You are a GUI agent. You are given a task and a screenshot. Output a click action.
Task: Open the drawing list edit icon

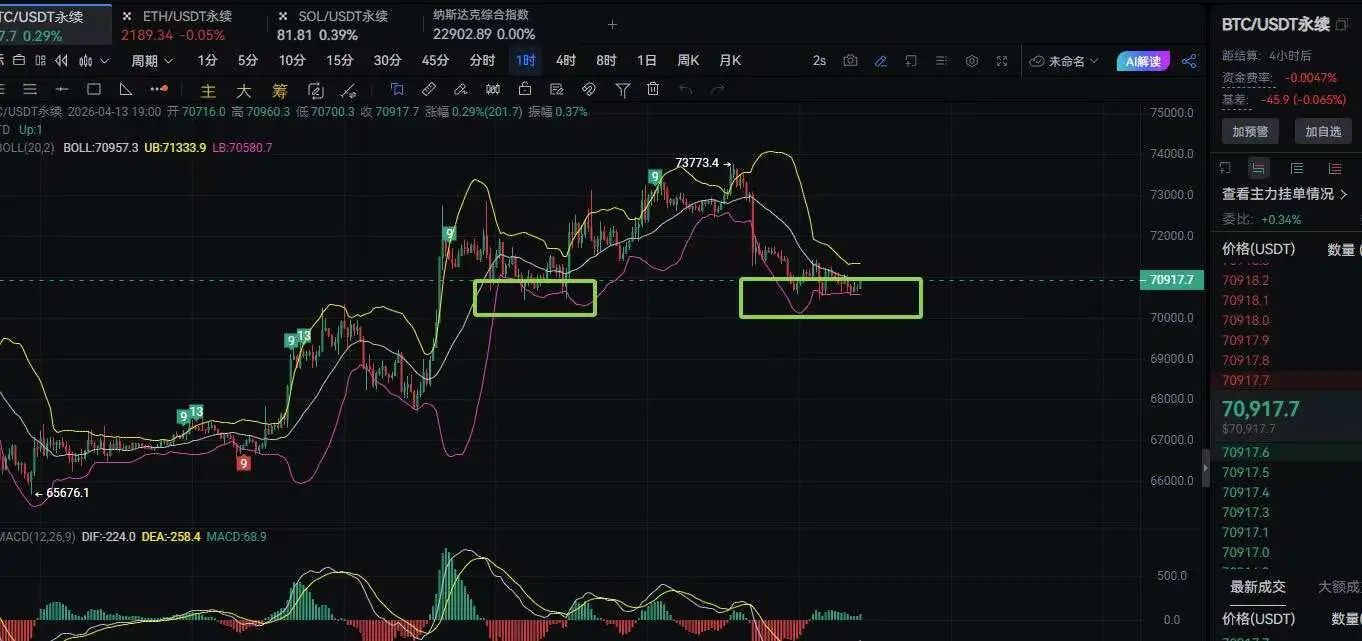click(556, 89)
